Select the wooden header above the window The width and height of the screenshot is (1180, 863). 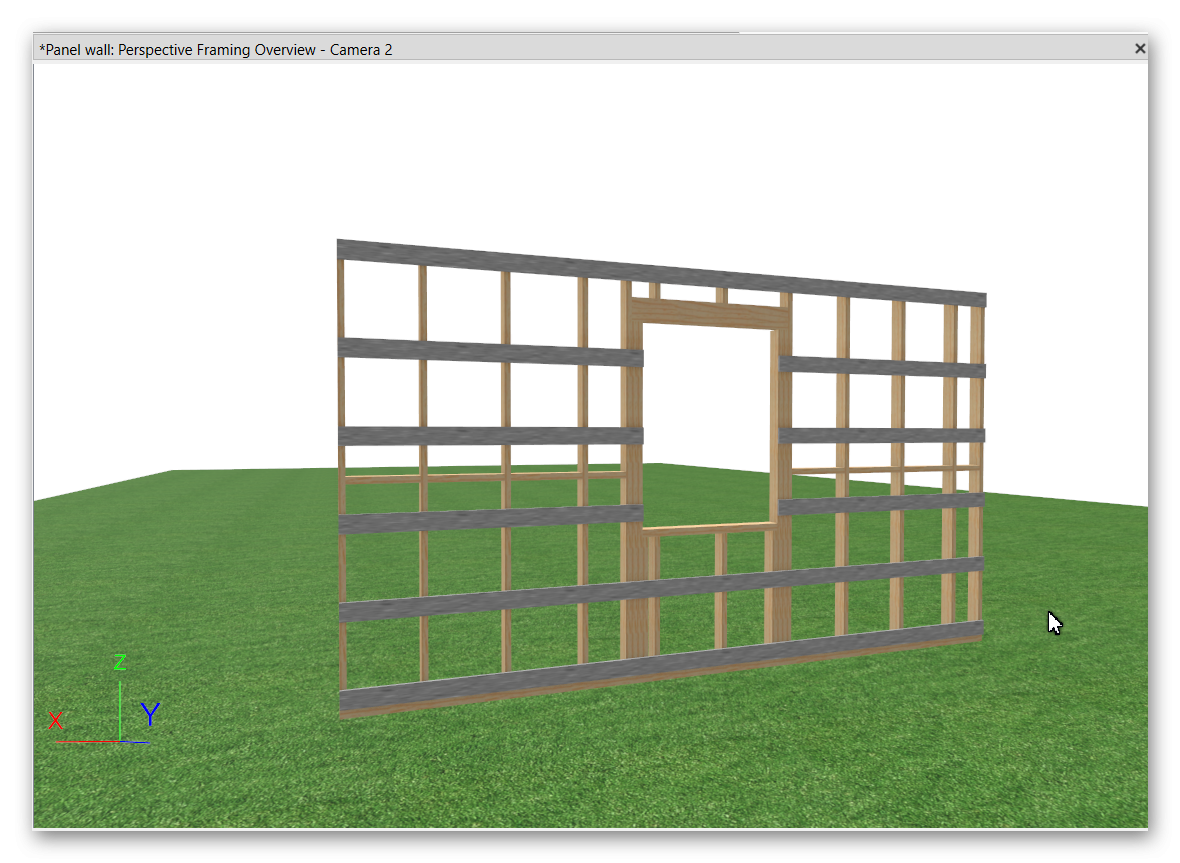coord(708,313)
